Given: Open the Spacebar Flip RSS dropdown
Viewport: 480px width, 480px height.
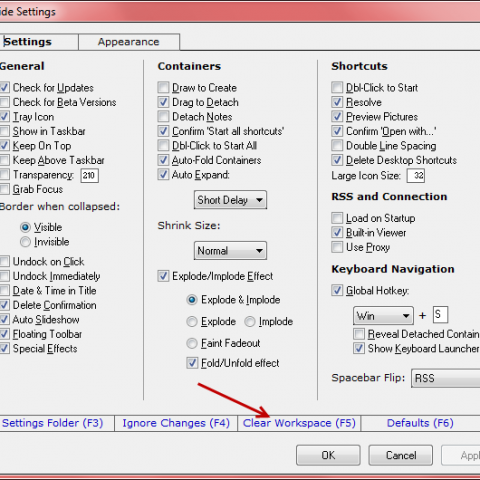Looking at the screenshot, I should tap(446, 378).
